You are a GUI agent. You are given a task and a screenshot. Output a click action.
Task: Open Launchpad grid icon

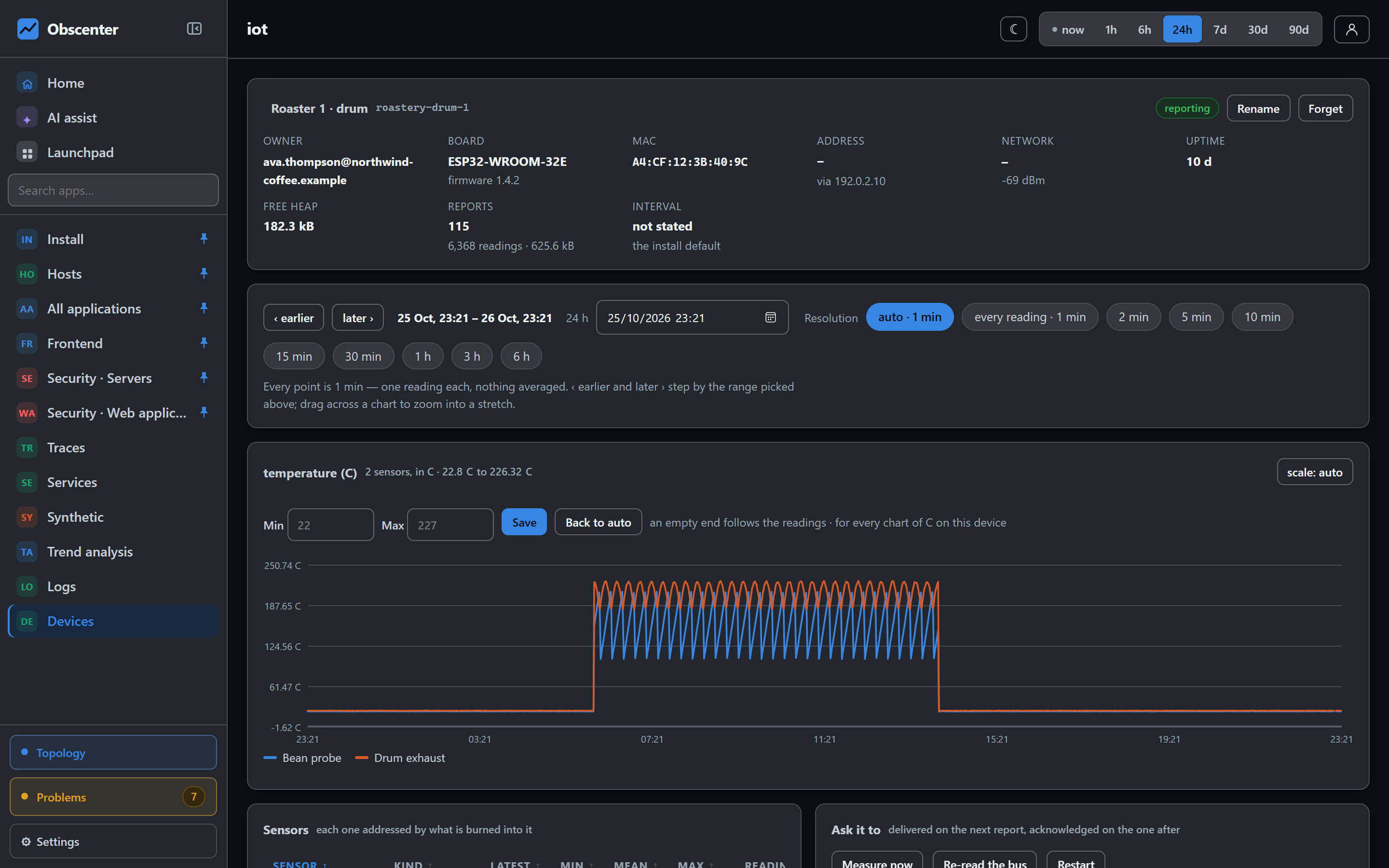(27, 153)
